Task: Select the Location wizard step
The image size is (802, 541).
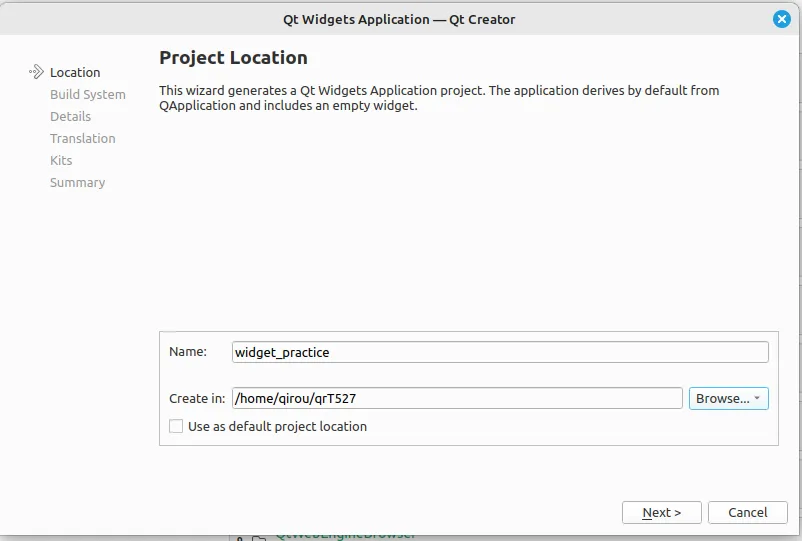Action: tap(75, 72)
